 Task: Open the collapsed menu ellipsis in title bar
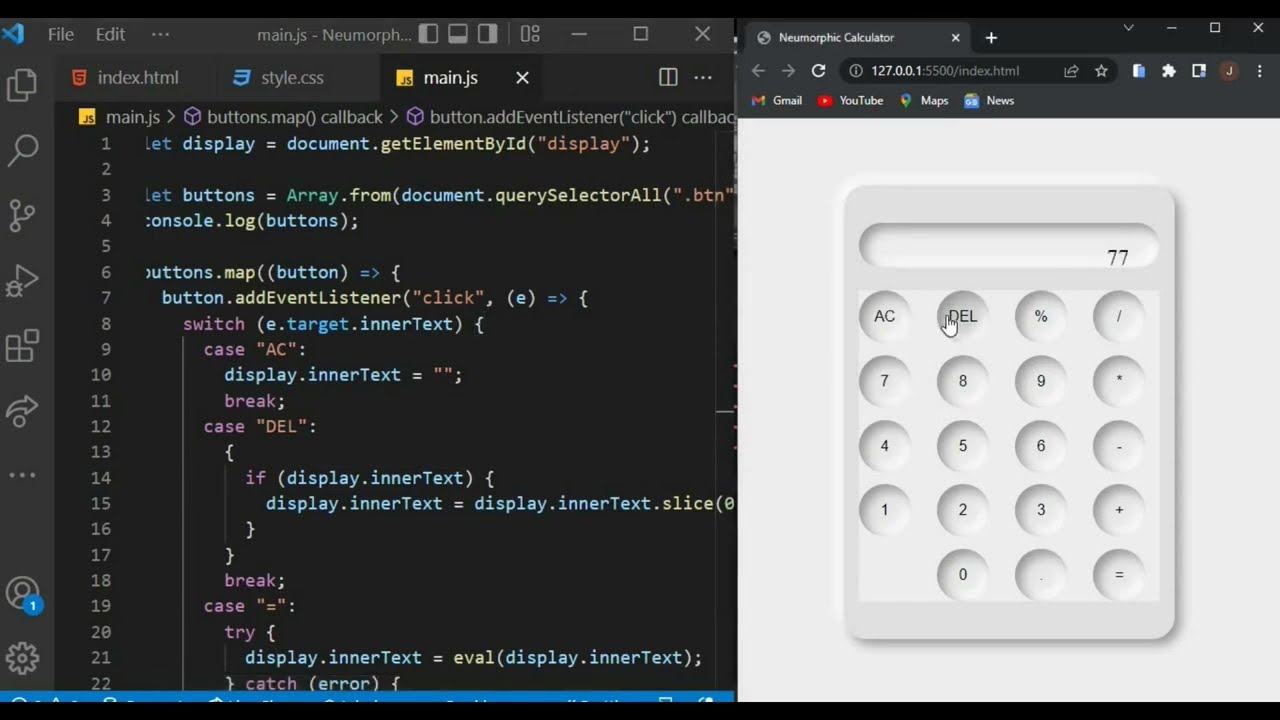(161, 34)
